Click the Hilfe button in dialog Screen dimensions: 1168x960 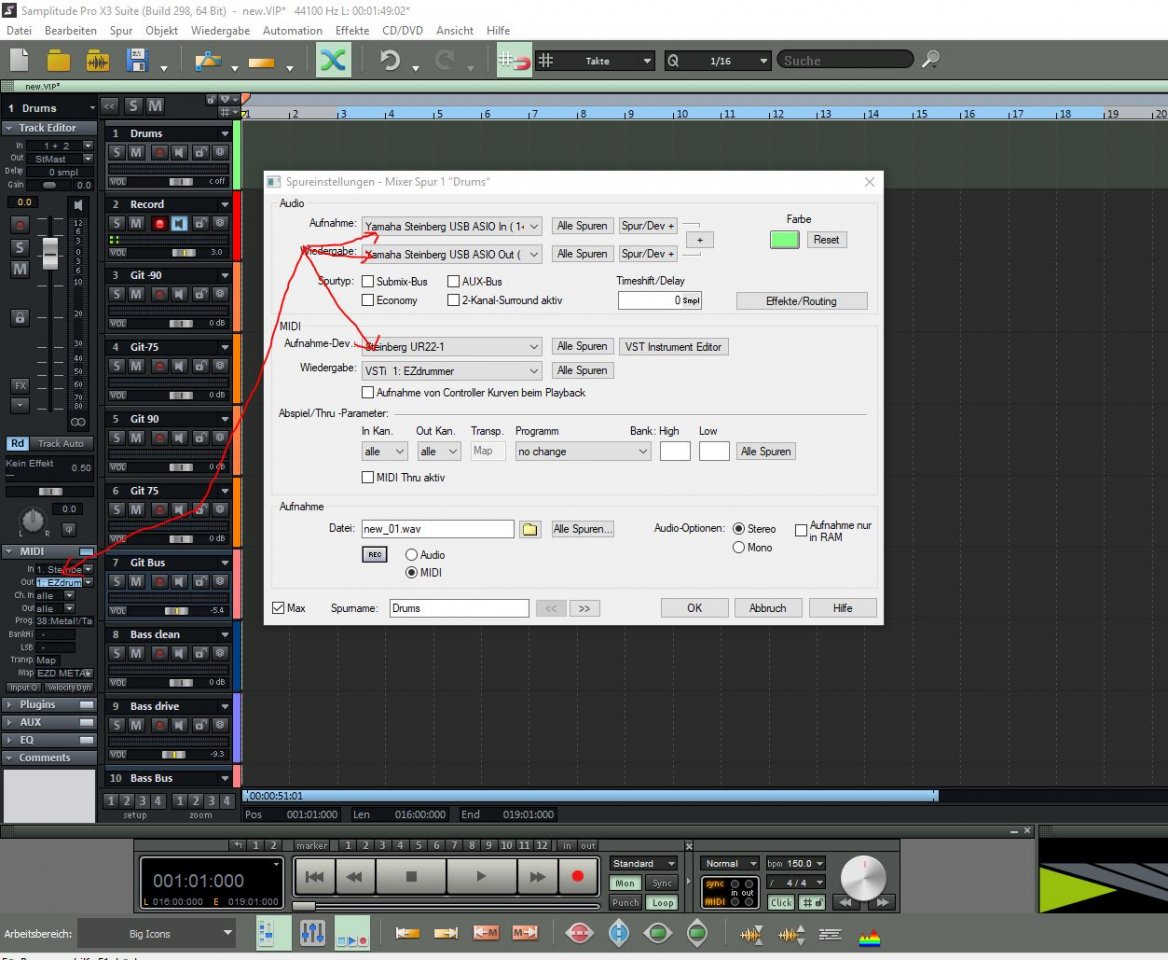(842, 608)
